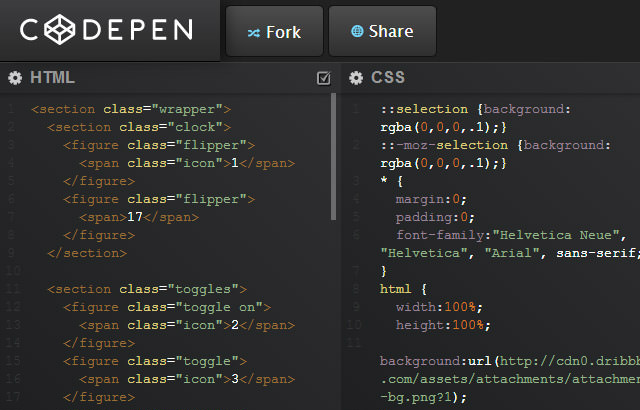
Task: Click the height:100%; declaration
Action: tap(443, 325)
